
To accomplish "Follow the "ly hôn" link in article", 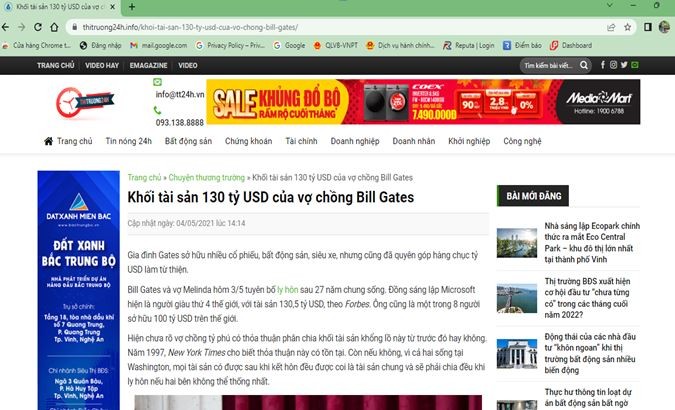I will [x=287, y=287].
